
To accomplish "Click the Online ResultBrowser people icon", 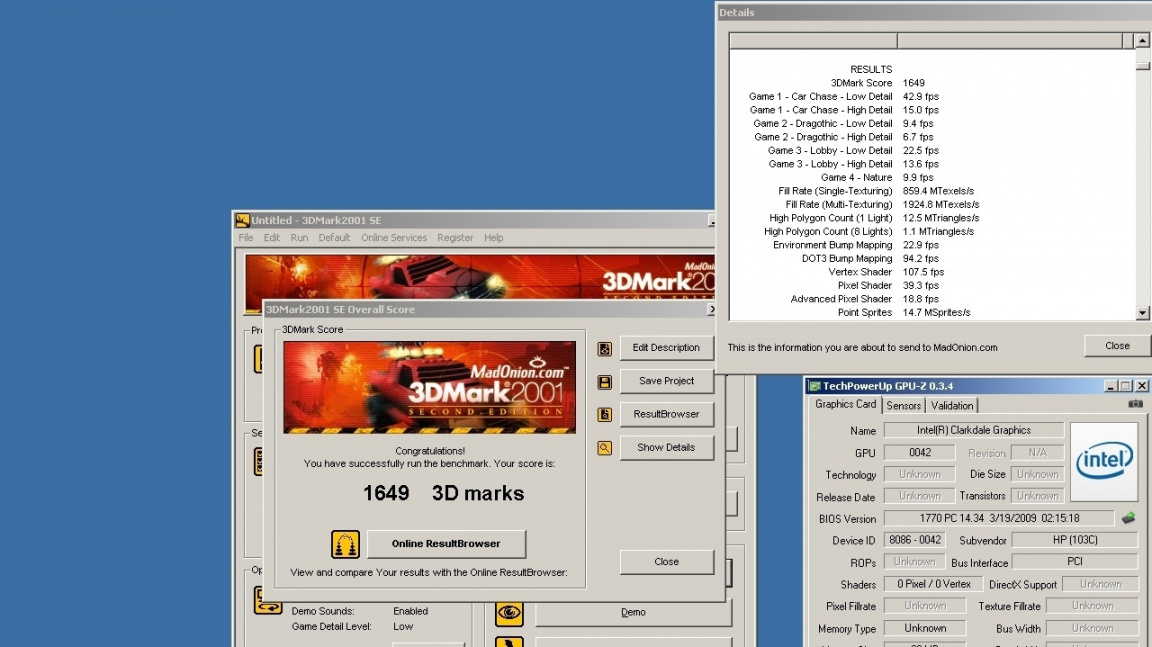I will pyautogui.click(x=345, y=544).
